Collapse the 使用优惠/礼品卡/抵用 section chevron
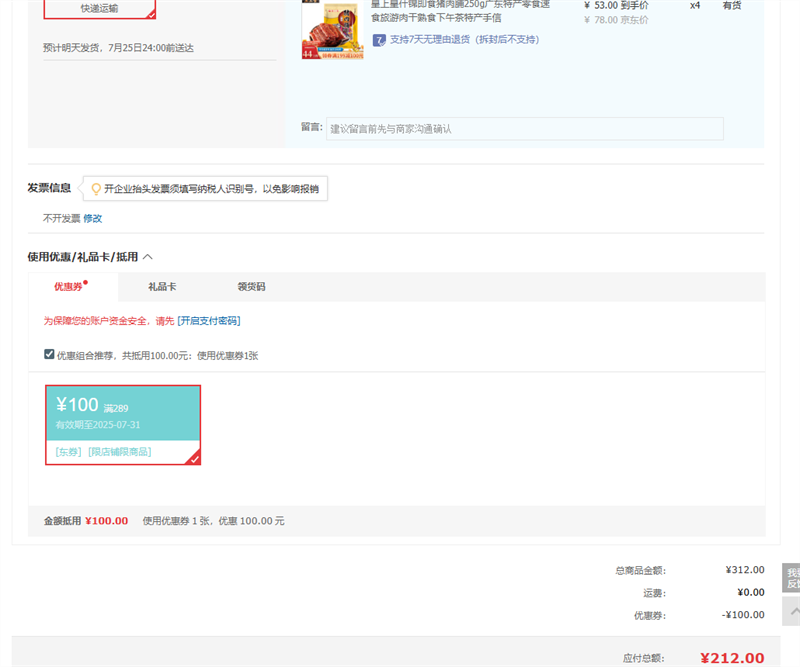The image size is (800, 667). click(x=148, y=257)
